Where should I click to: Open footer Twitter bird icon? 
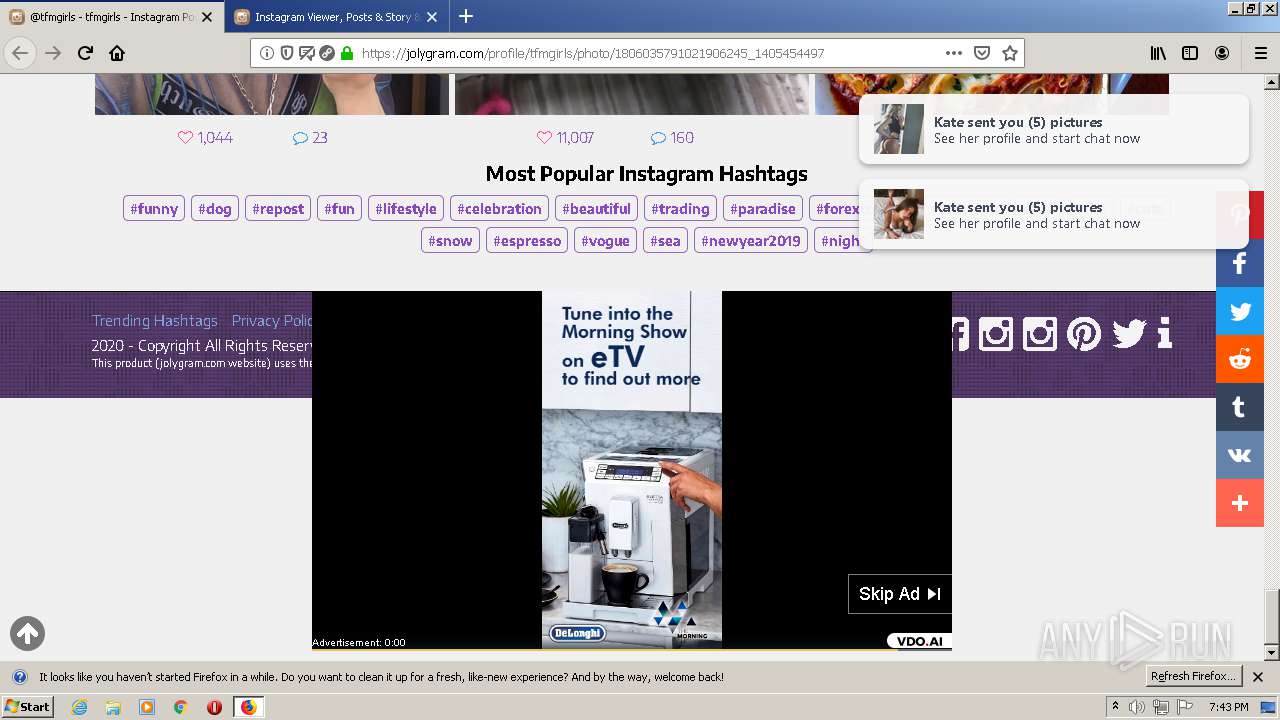click(x=1129, y=333)
